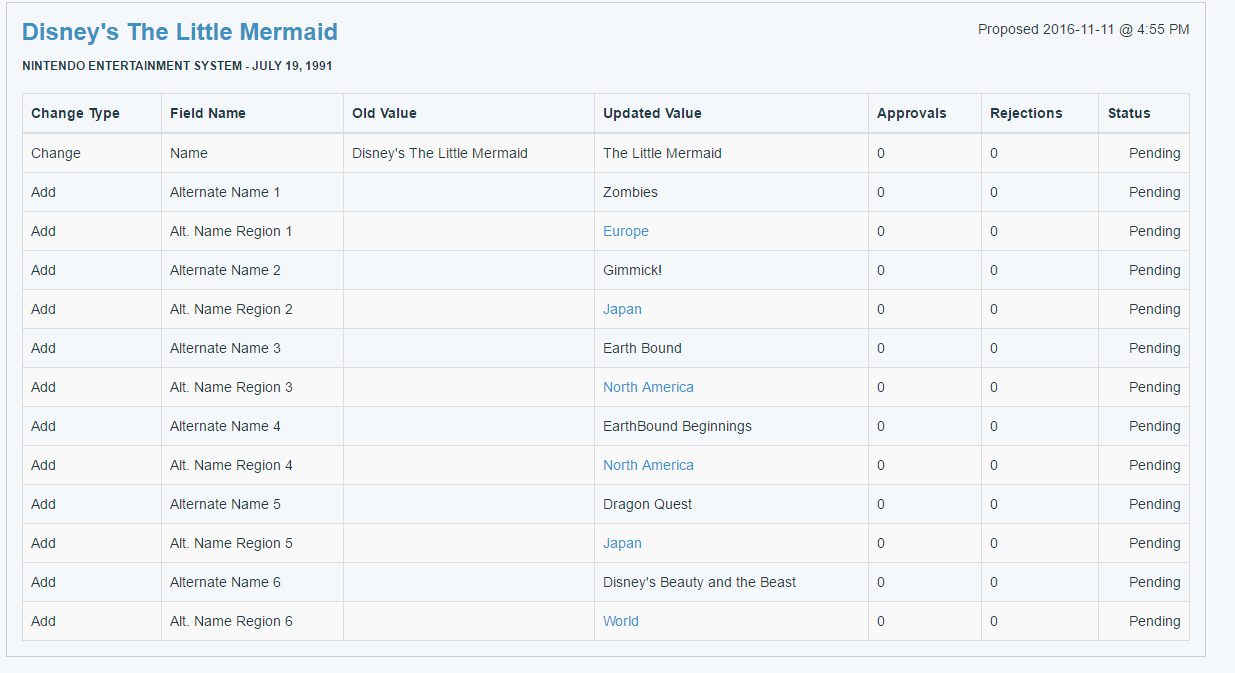Open the Japan link for Alt. Name Region 2
The image size is (1235, 673).
(622, 309)
